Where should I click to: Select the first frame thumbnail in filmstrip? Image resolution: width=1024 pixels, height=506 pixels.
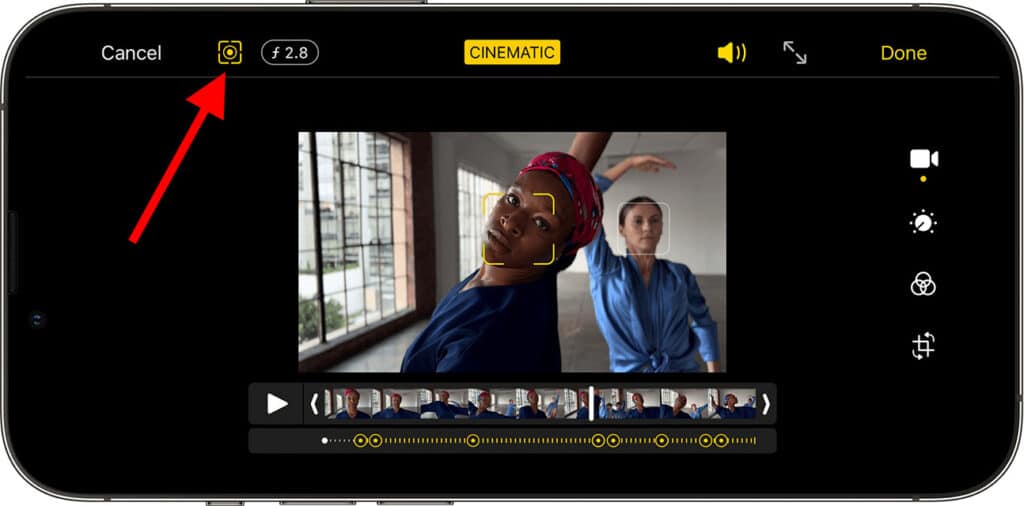click(342, 404)
